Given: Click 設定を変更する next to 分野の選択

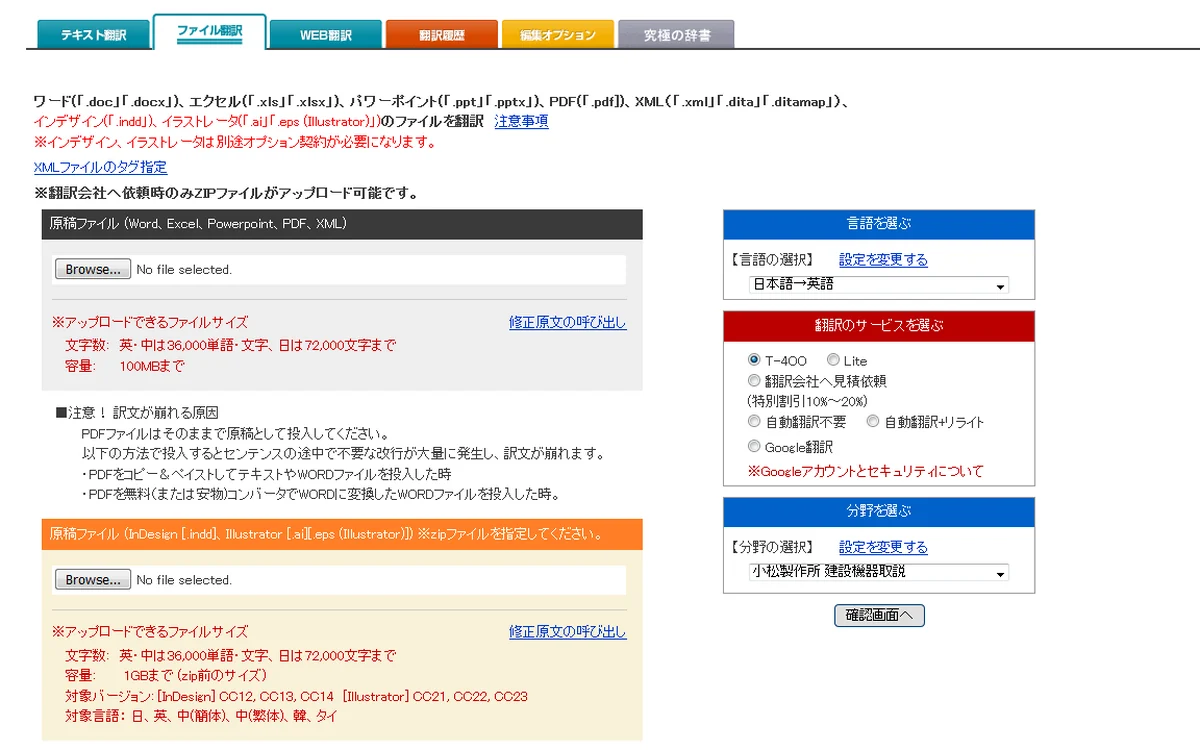Looking at the screenshot, I should pos(883,547).
